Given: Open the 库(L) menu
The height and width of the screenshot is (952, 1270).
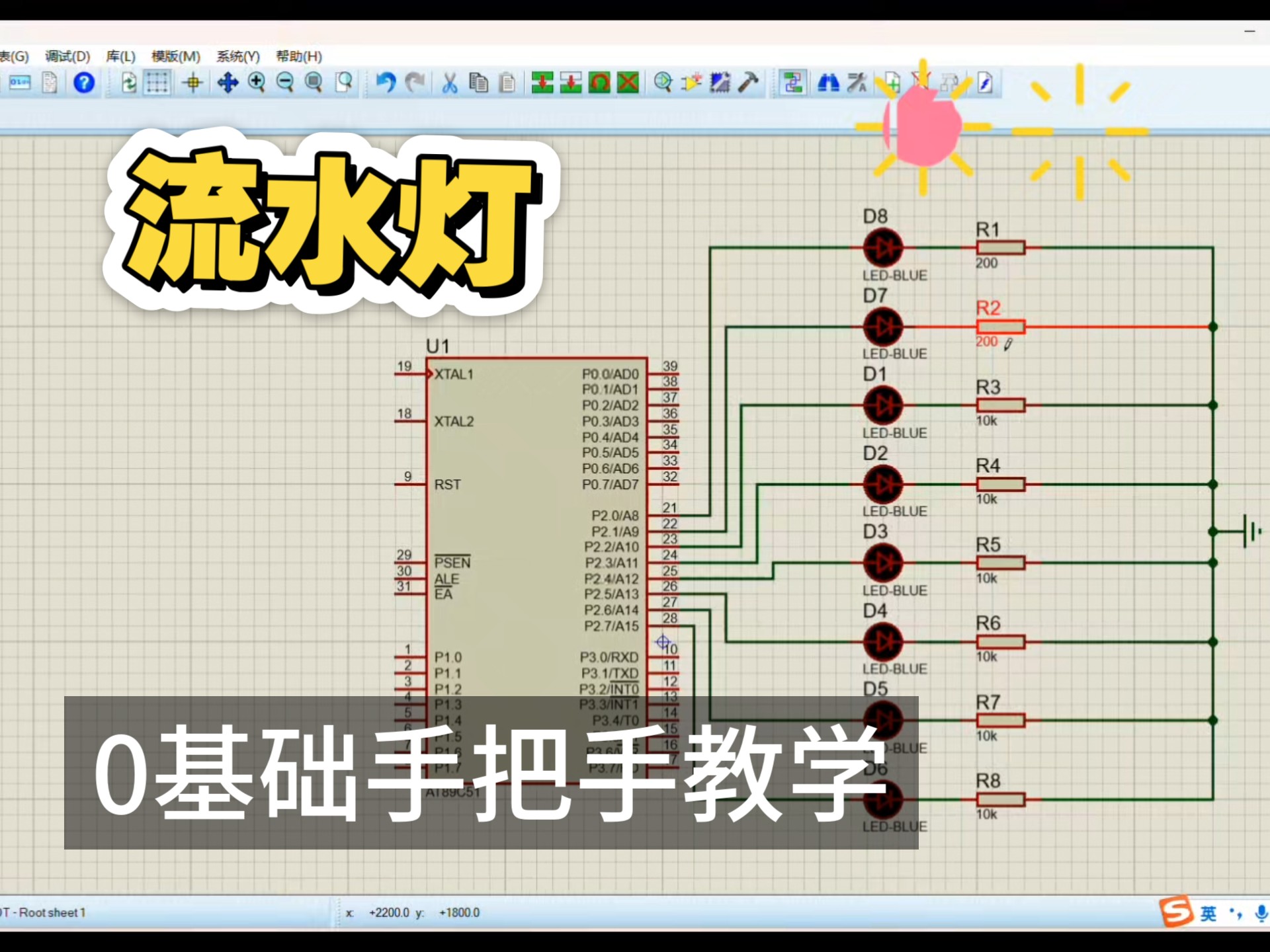Looking at the screenshot, I should [120, 56].
